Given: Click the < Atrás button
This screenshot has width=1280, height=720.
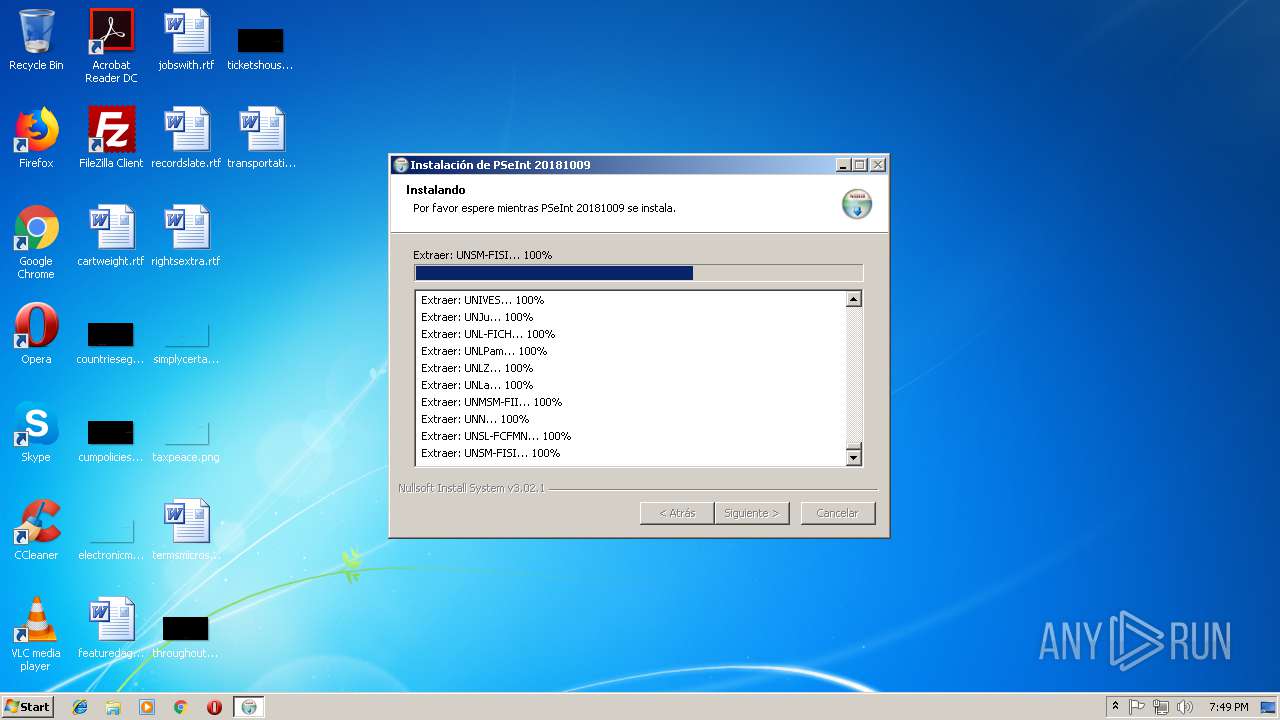Looking at the screenshot, I should tap(677, 513).
